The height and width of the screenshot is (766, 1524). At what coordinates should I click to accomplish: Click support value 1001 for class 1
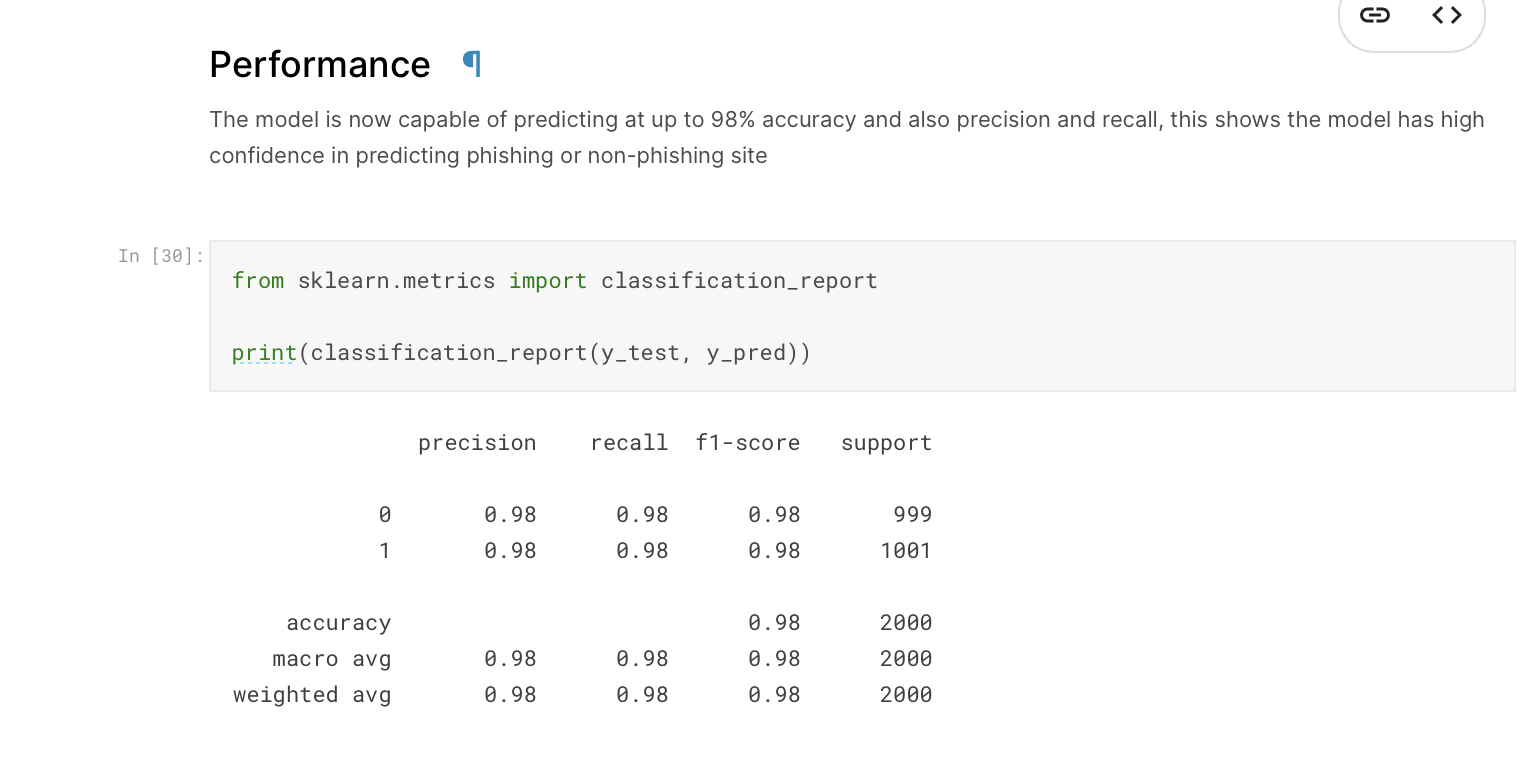[906, 551]
